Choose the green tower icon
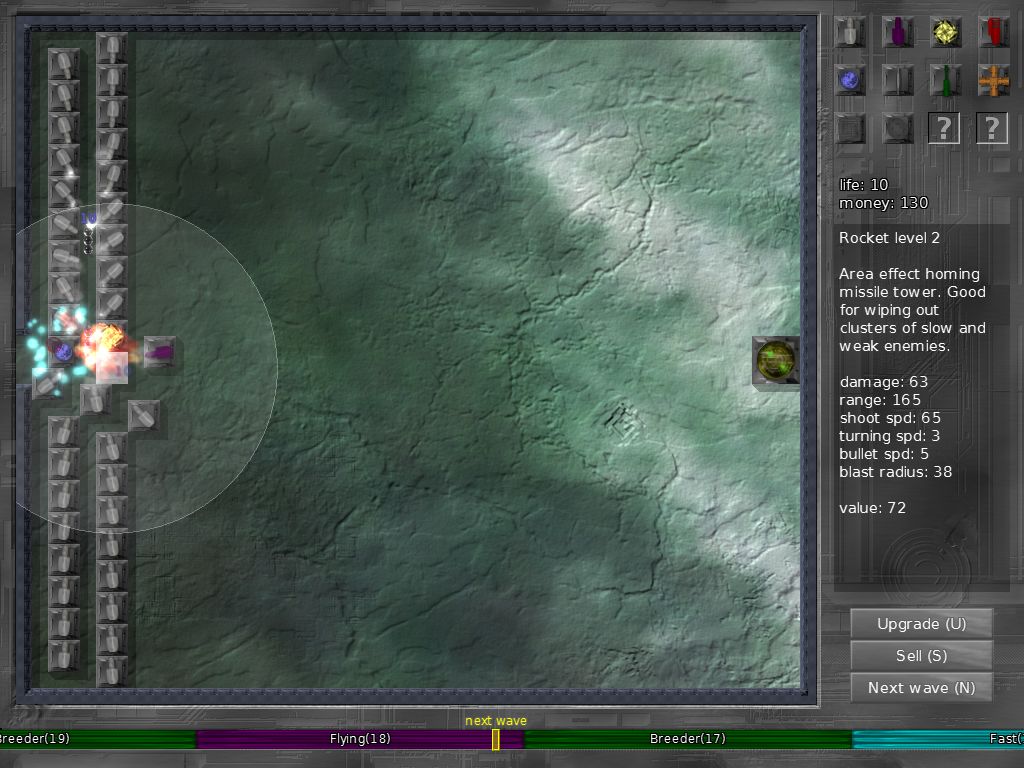 (946, 80)
